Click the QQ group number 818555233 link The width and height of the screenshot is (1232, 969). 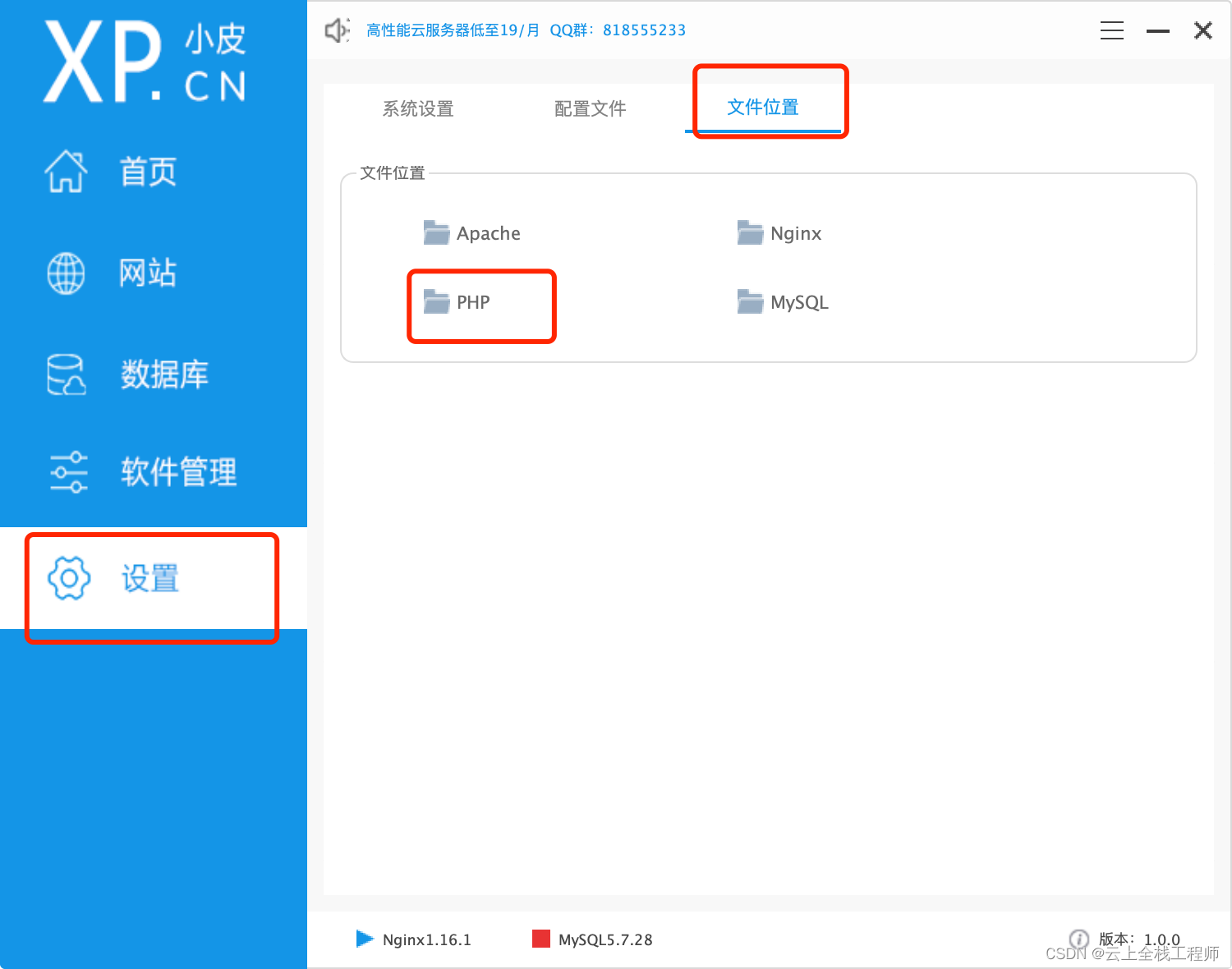tap(644, 30)
